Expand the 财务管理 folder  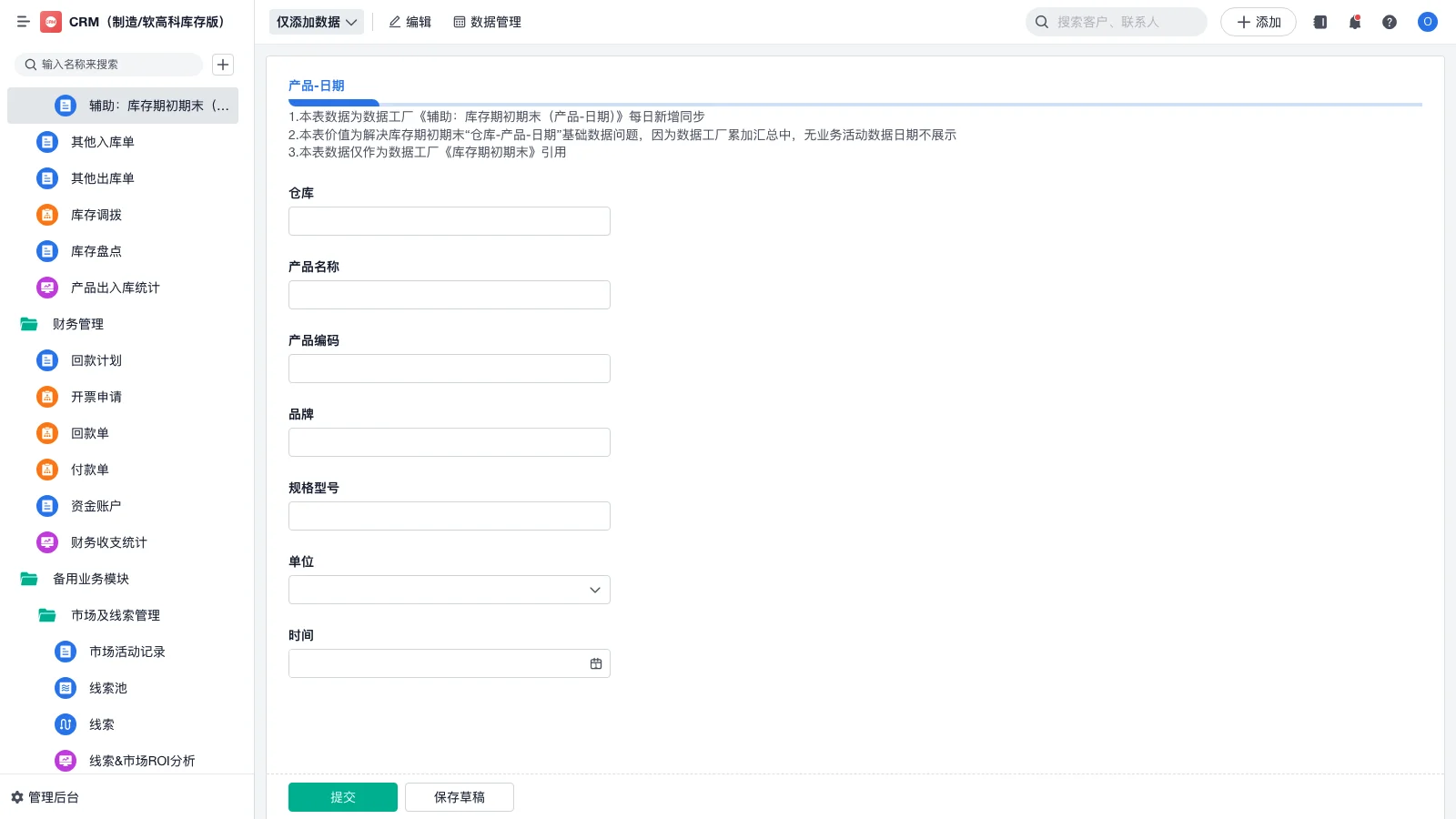[x=78, y=324]
